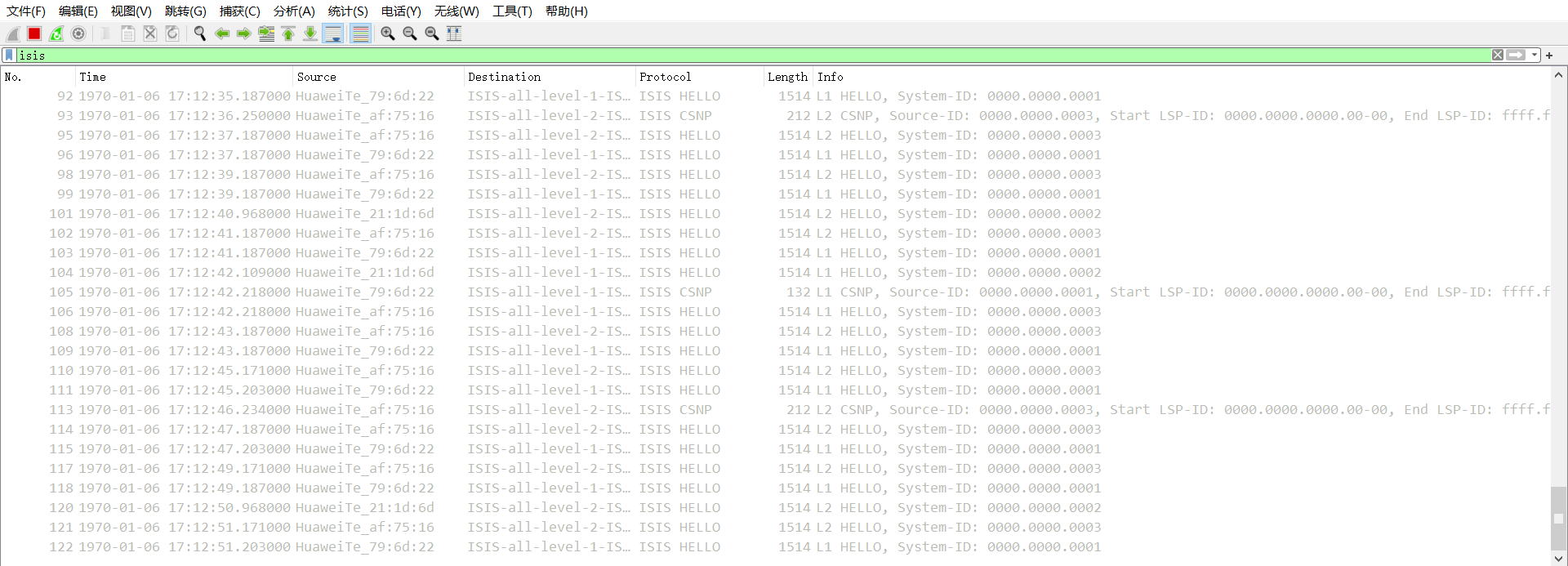Viewport: 1568px width, 566px height.
Task: Open the 无线(W) menu
Action: (457, 11)
